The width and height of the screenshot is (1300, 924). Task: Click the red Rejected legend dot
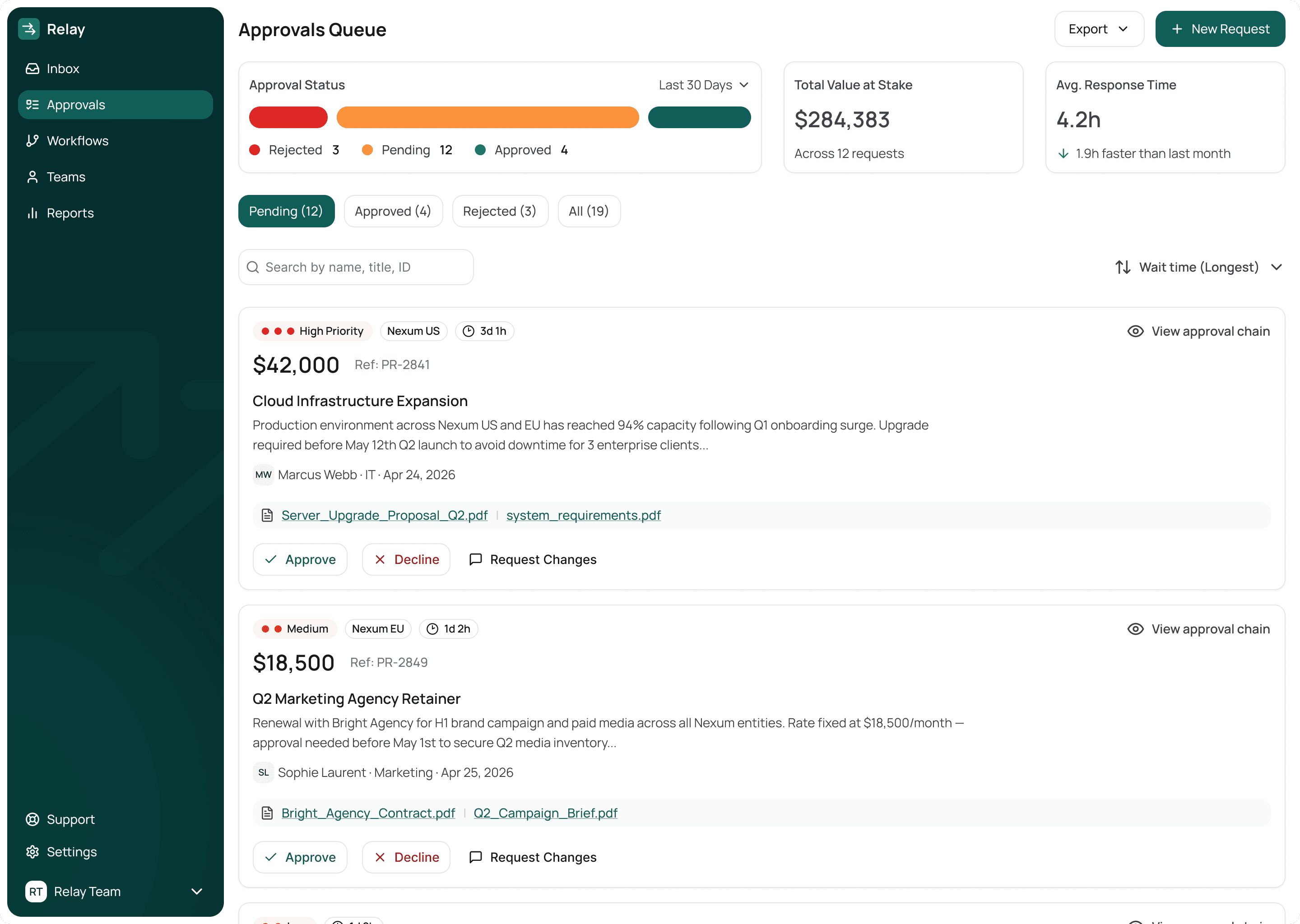coord(255,150)
